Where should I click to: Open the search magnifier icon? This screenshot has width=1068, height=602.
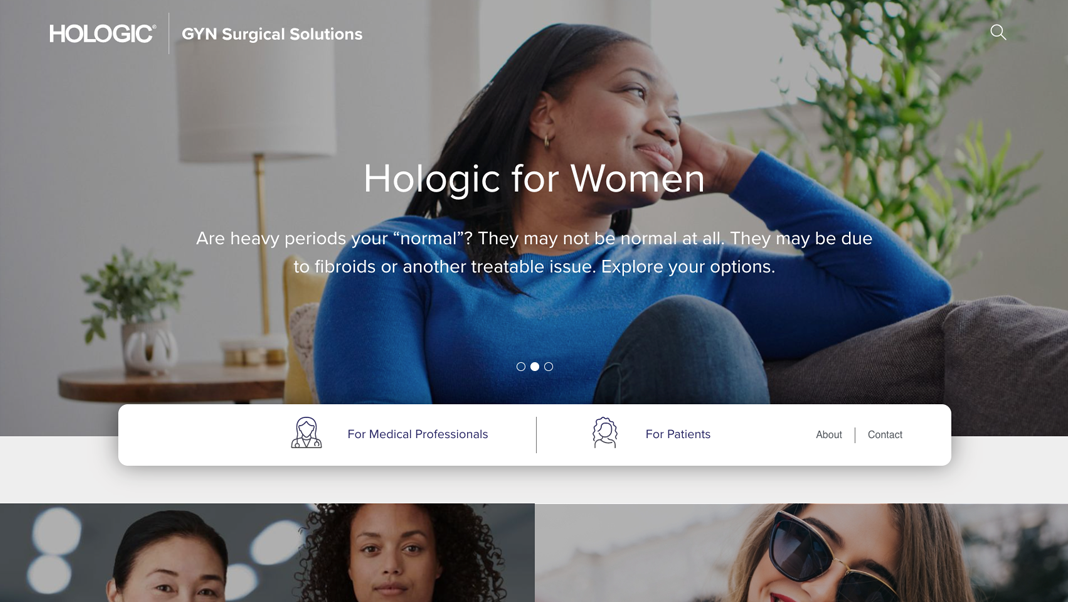tap(998, 32)
